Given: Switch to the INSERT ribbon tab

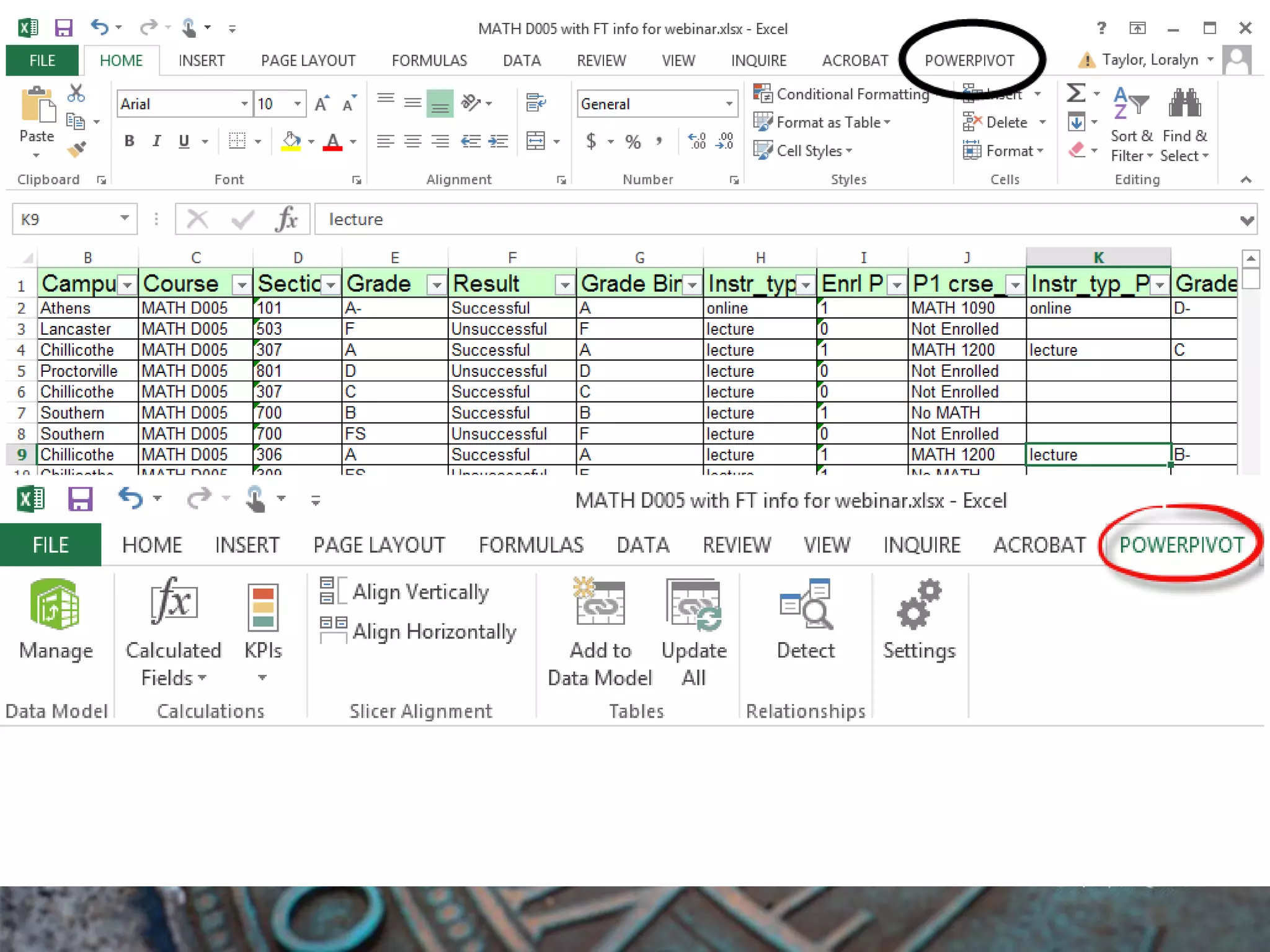Looking at the screenshot, I should coord(201,61).
